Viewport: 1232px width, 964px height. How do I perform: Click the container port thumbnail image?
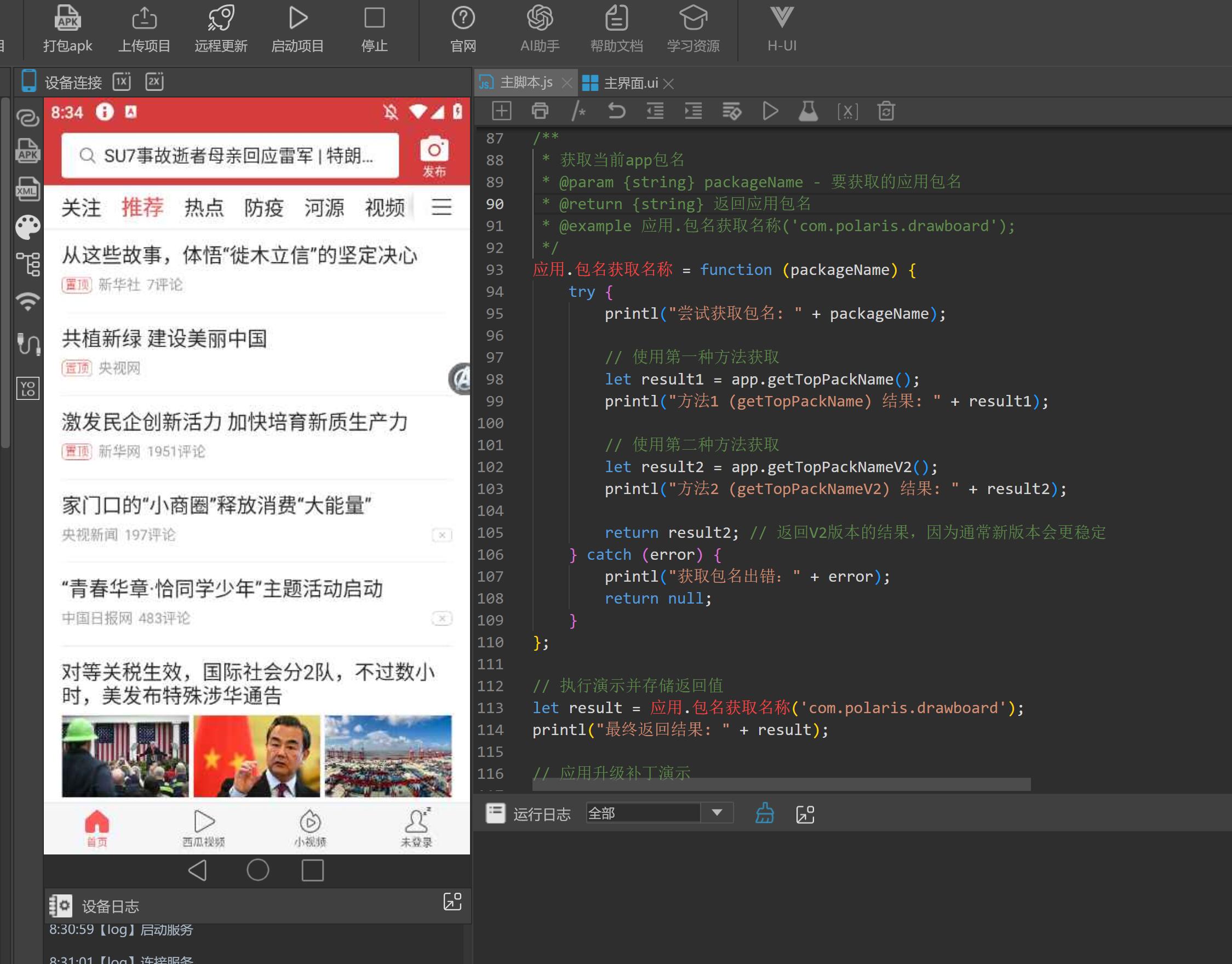point(388,756)
